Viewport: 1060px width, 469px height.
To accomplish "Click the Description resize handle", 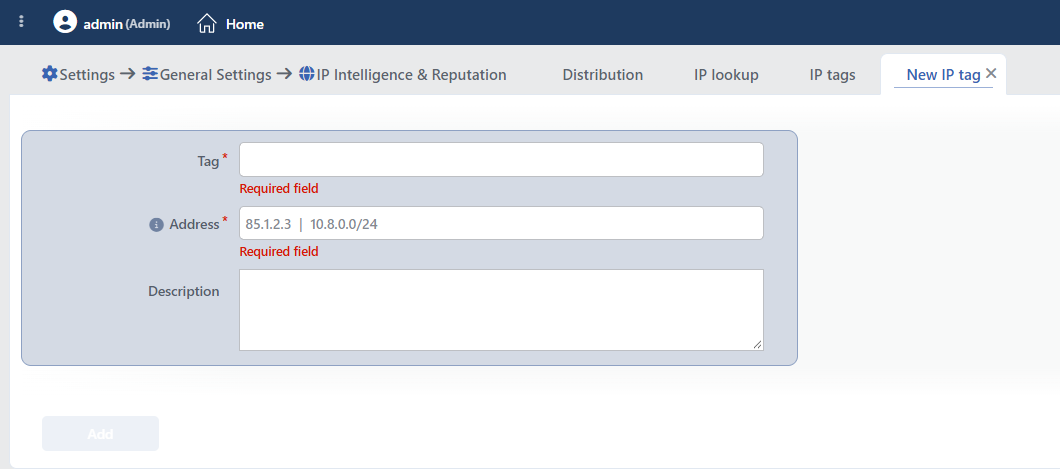I will pyautogui.click(x=757, y=345).
